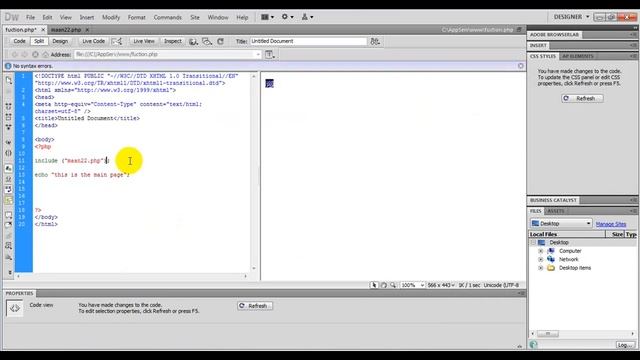
Task: Click the browser Back arrow icon
Action: coord(15,54)
